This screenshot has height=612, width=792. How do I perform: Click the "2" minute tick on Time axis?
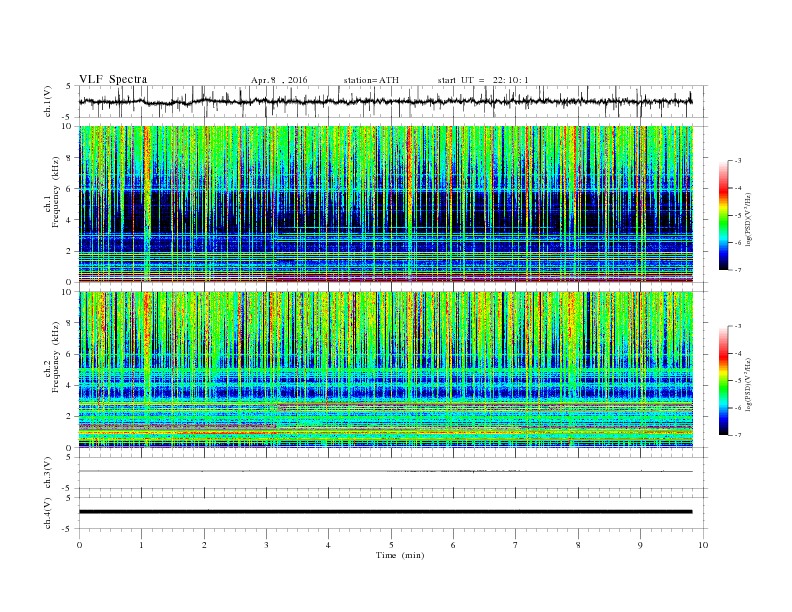coord(204,545)
